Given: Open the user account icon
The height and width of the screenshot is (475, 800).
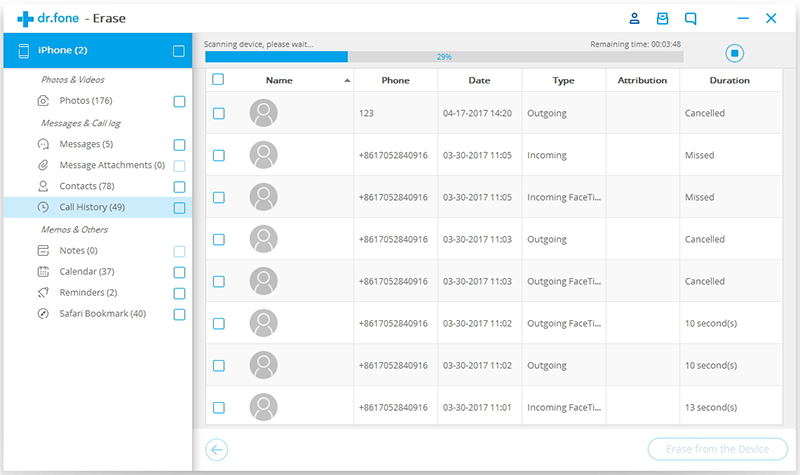Looking at the screenshot, I should click(634, 18).
